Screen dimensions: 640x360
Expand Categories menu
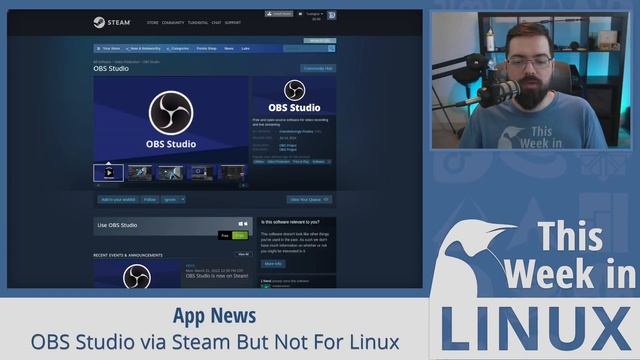(x=178, y=49)
